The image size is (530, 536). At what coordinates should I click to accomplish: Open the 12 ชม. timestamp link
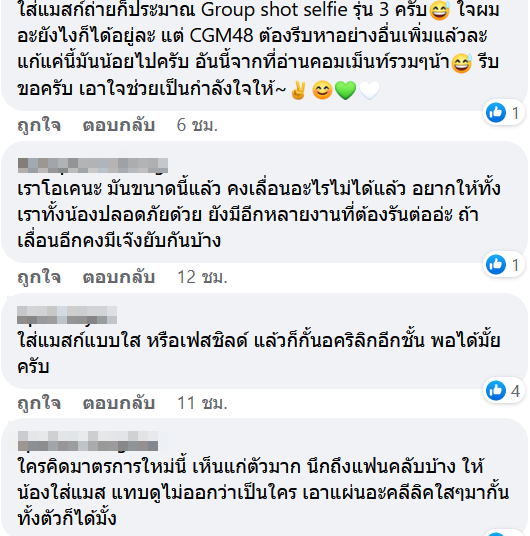pyautogui.click(x=202, y=277)
